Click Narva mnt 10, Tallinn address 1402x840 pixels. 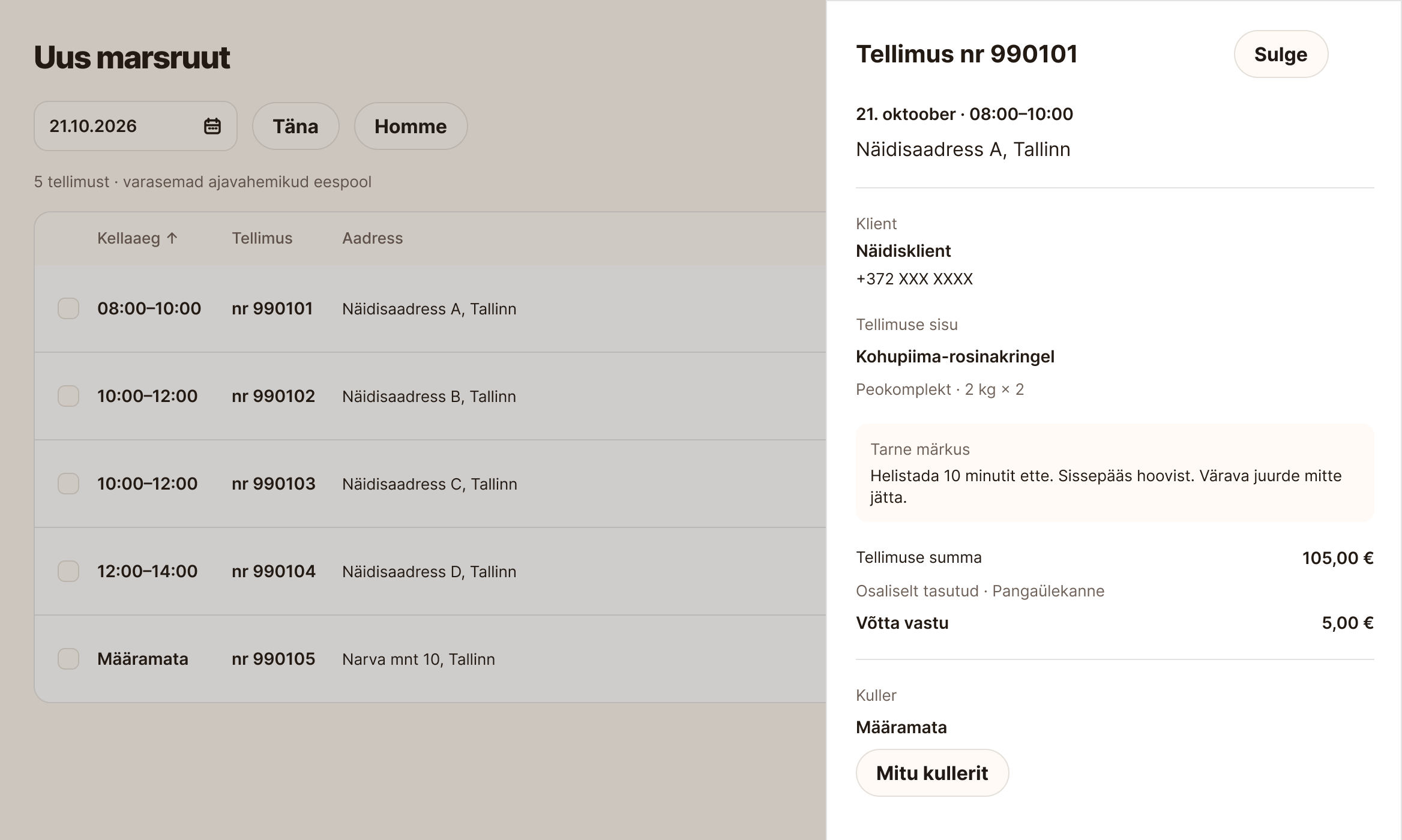(x=418, y=659)
